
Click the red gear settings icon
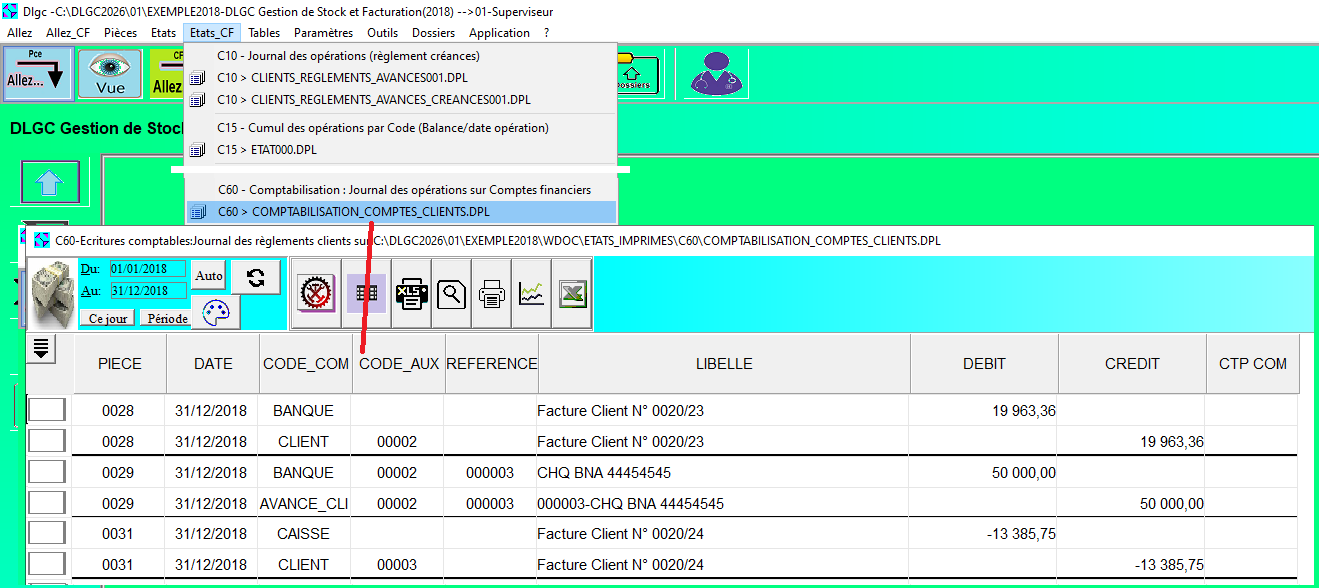tap(316, 293)
